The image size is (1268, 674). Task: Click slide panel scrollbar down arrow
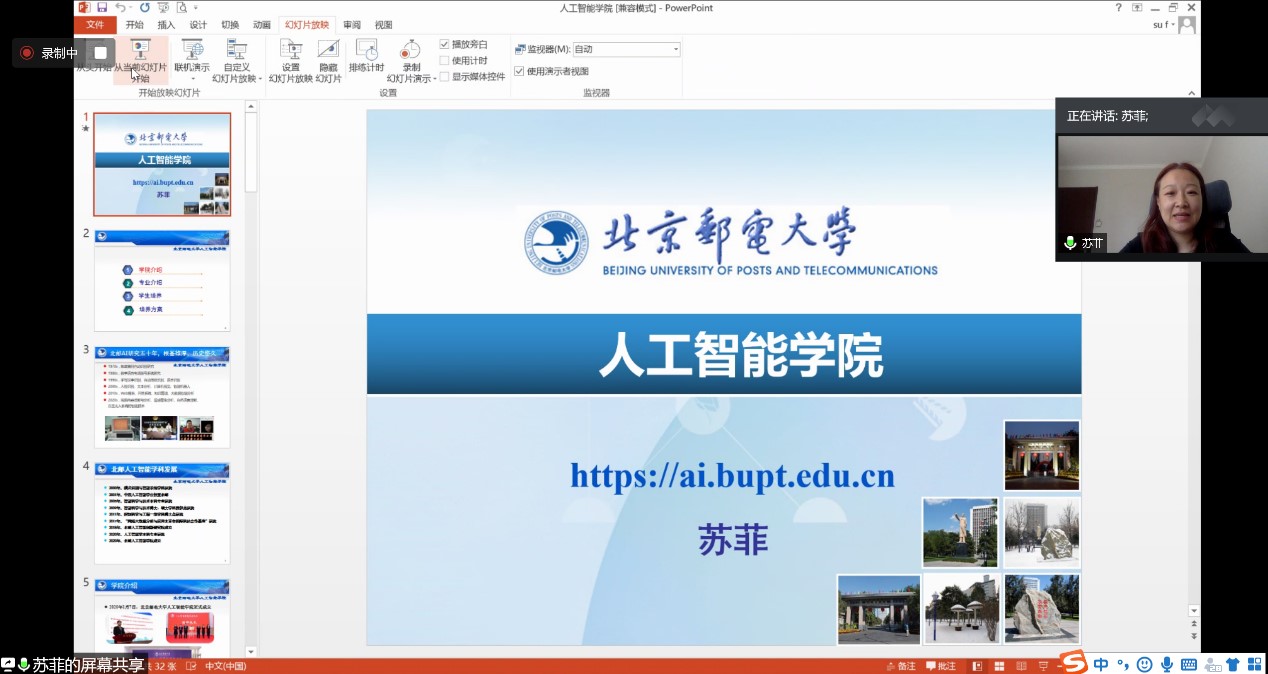point(251,652)
